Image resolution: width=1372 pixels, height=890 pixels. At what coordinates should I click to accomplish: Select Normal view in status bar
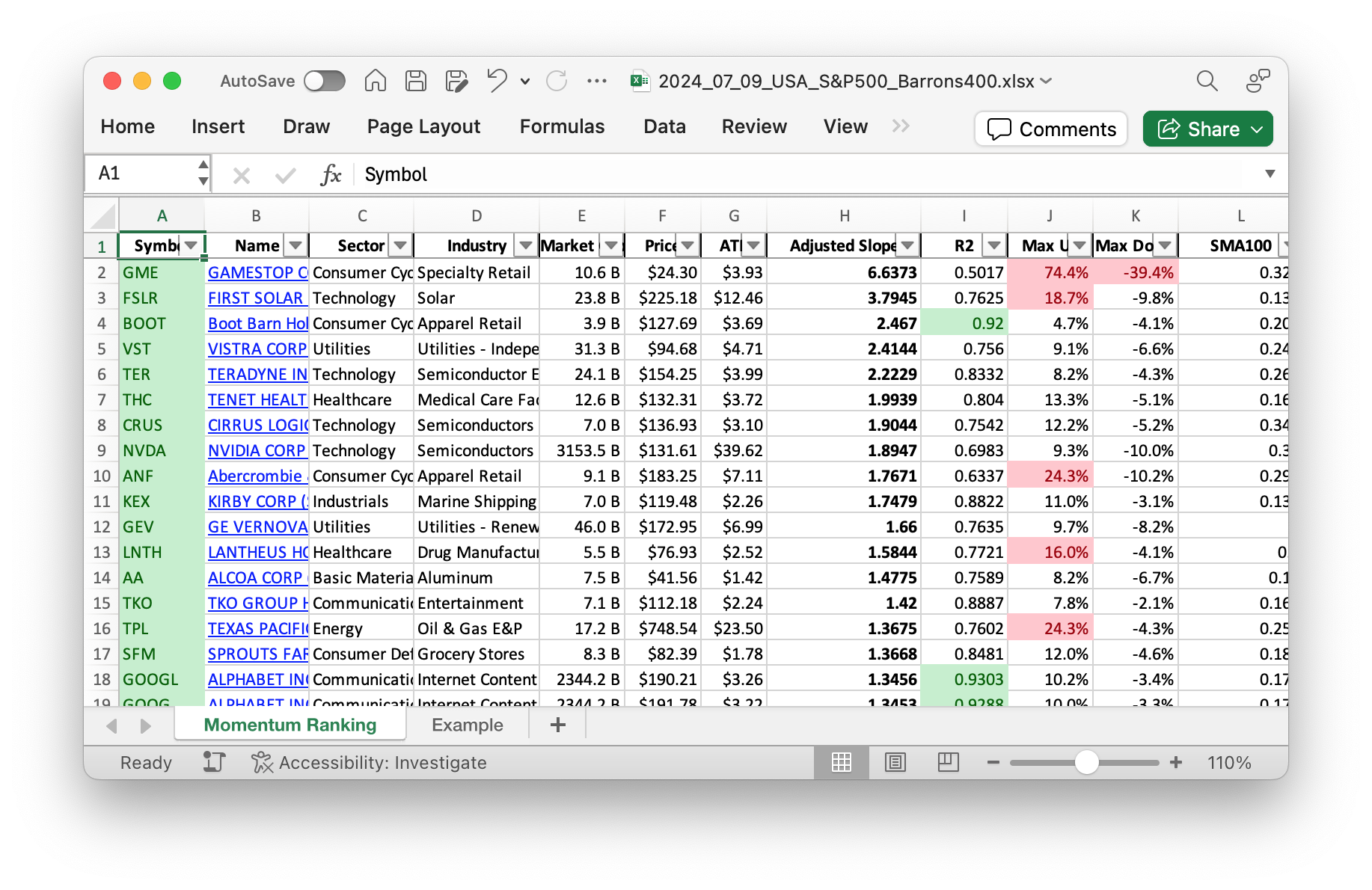coord(842,762)
